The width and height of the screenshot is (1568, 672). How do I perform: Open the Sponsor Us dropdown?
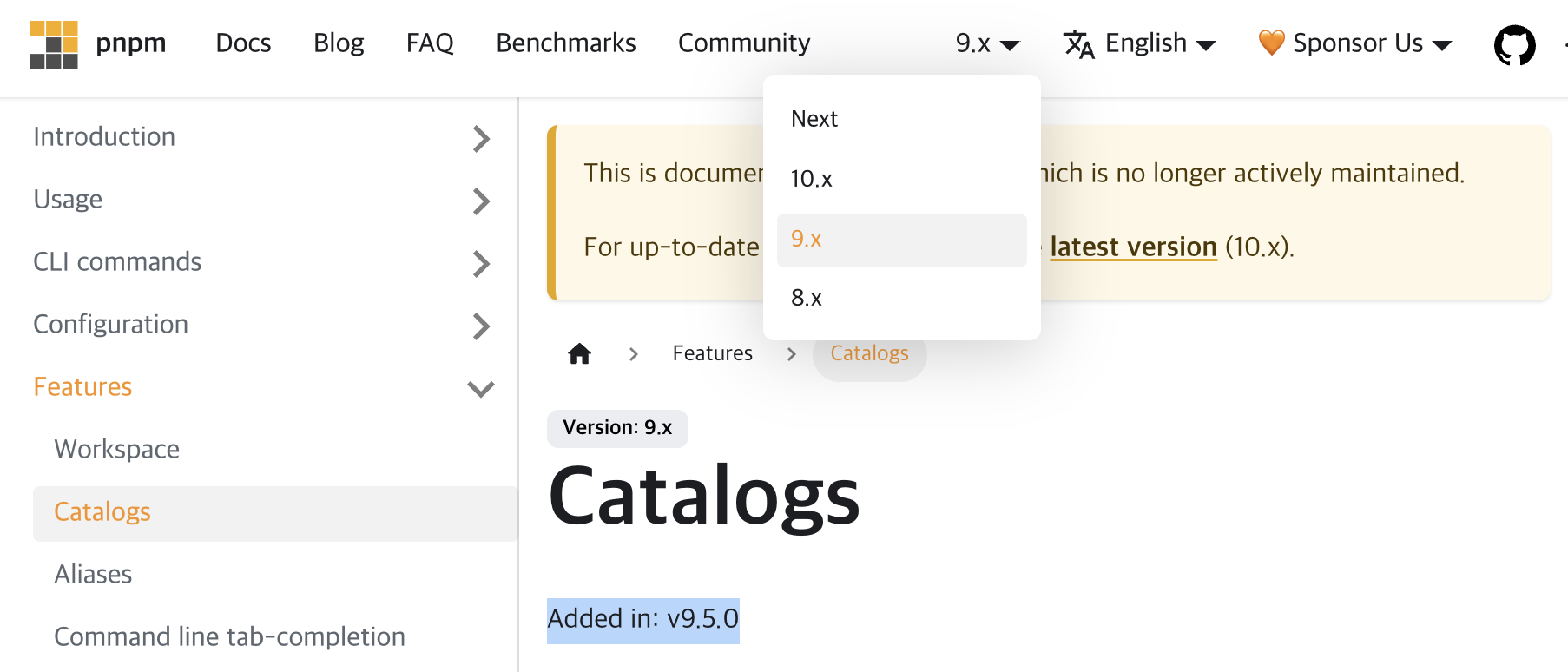tap(1355, 43)
